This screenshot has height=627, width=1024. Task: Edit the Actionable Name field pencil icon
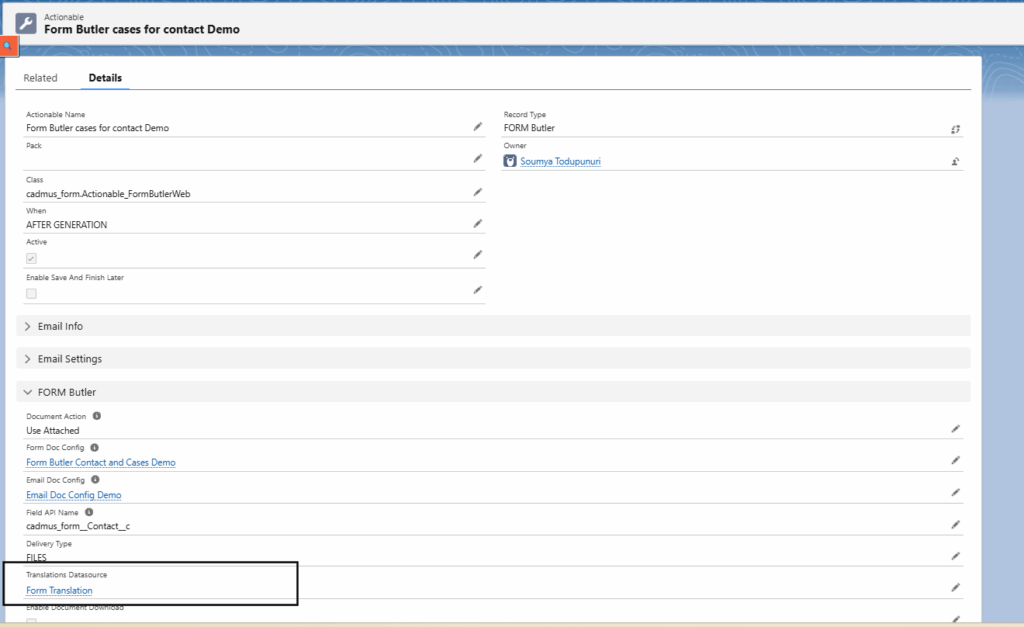(x=478, y=126)
